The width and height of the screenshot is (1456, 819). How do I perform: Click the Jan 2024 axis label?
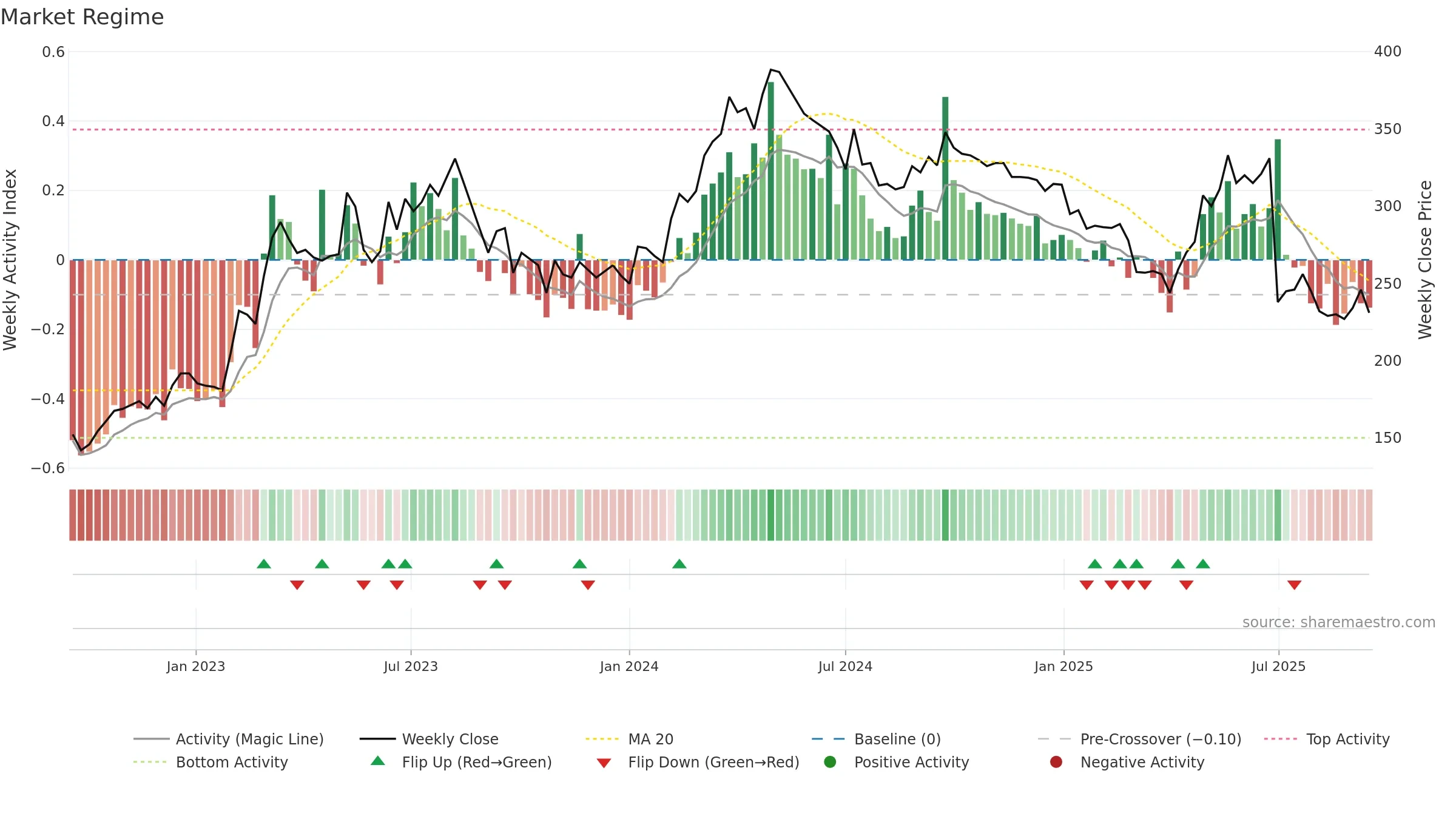click(x=629, y=666)
